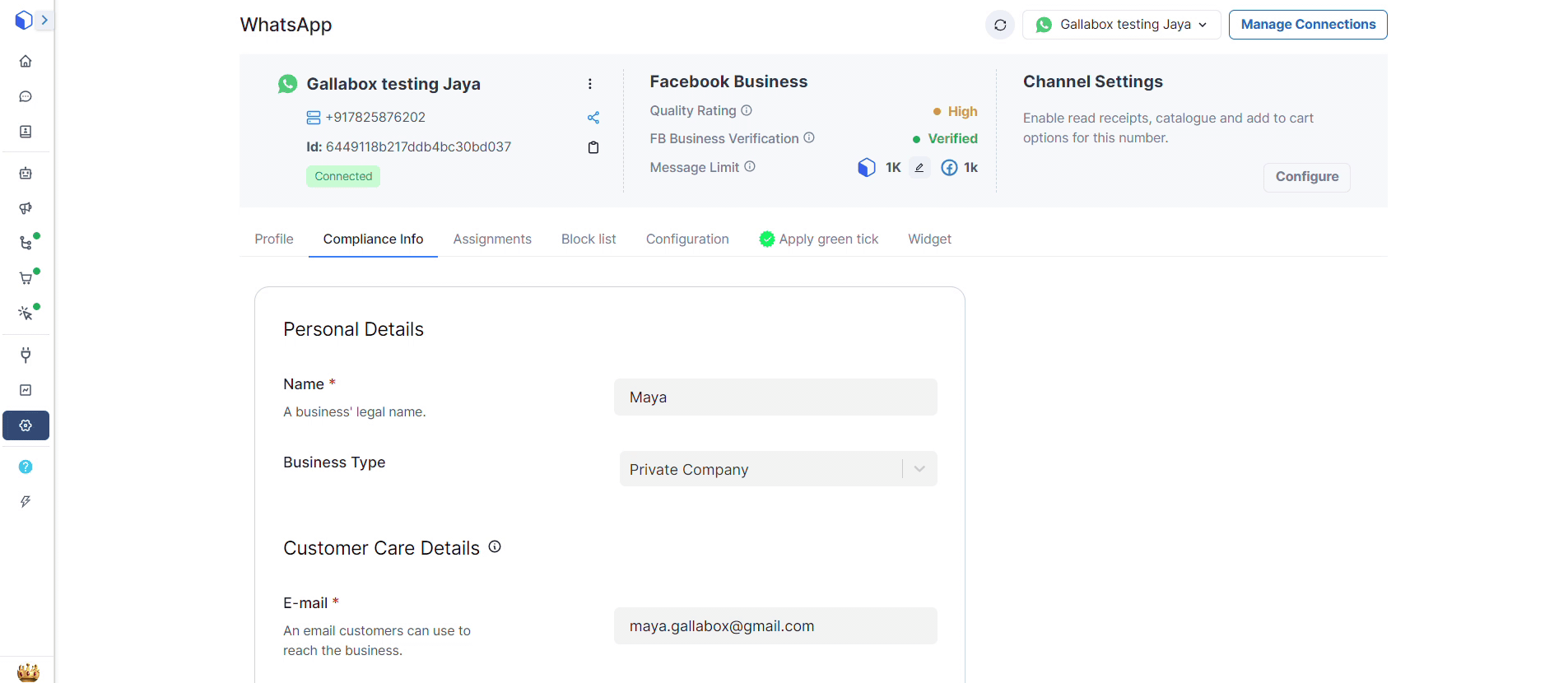Screen dimensions: 1568x683
Task: Open the home icon in sidebar
Action: 26,62
